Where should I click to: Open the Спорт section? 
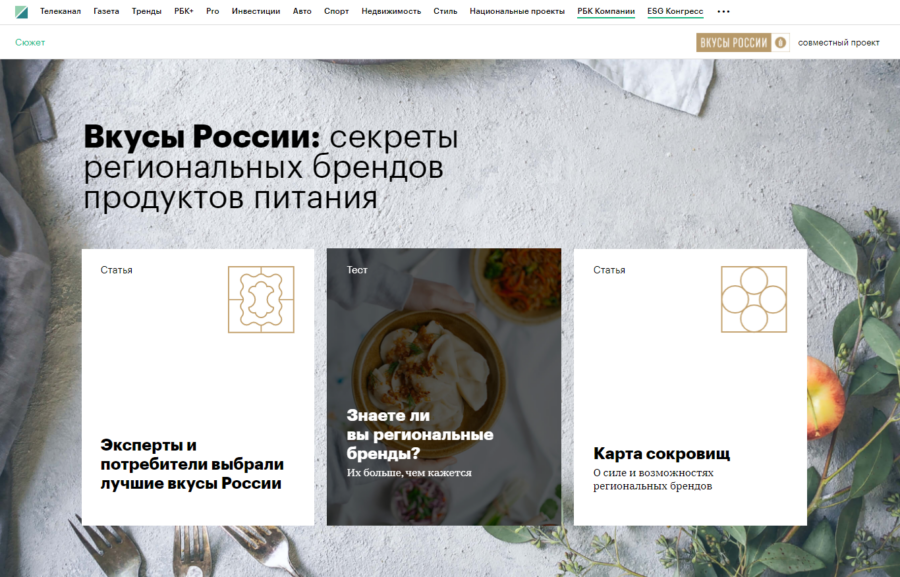click(337, 12)
